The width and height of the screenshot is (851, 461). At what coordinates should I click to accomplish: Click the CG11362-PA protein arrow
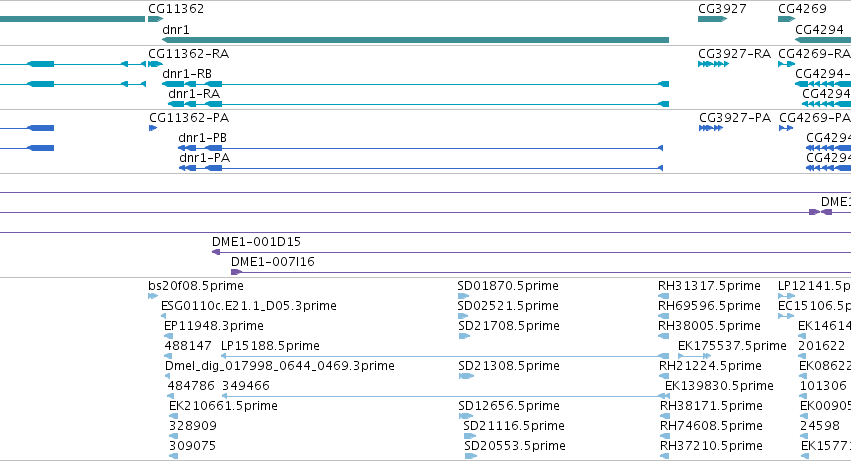(x=153, y=128)
